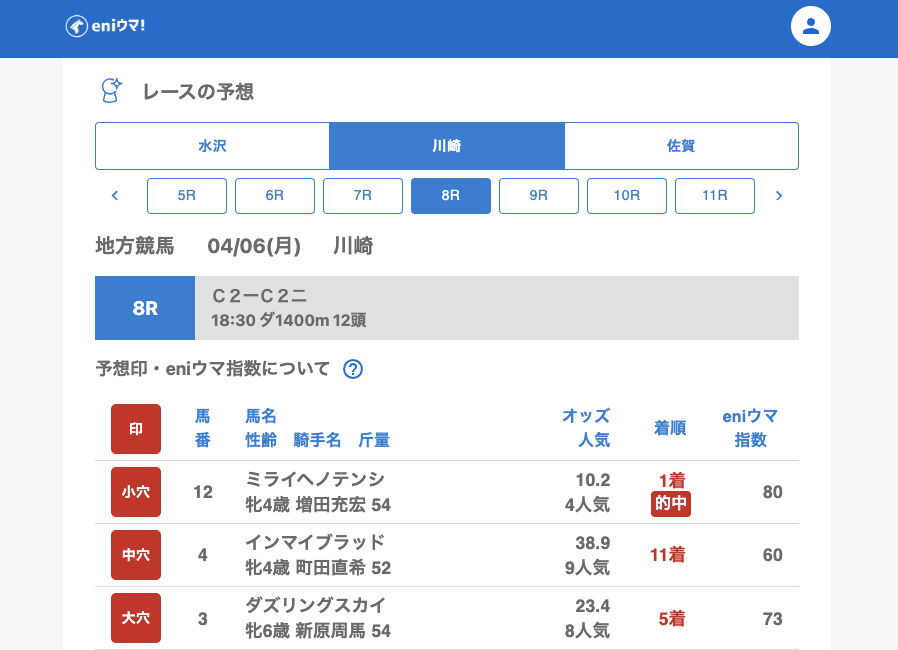Screen dimensions: 898x650
Task: Open the user profile icon
Action: (811, 26)
